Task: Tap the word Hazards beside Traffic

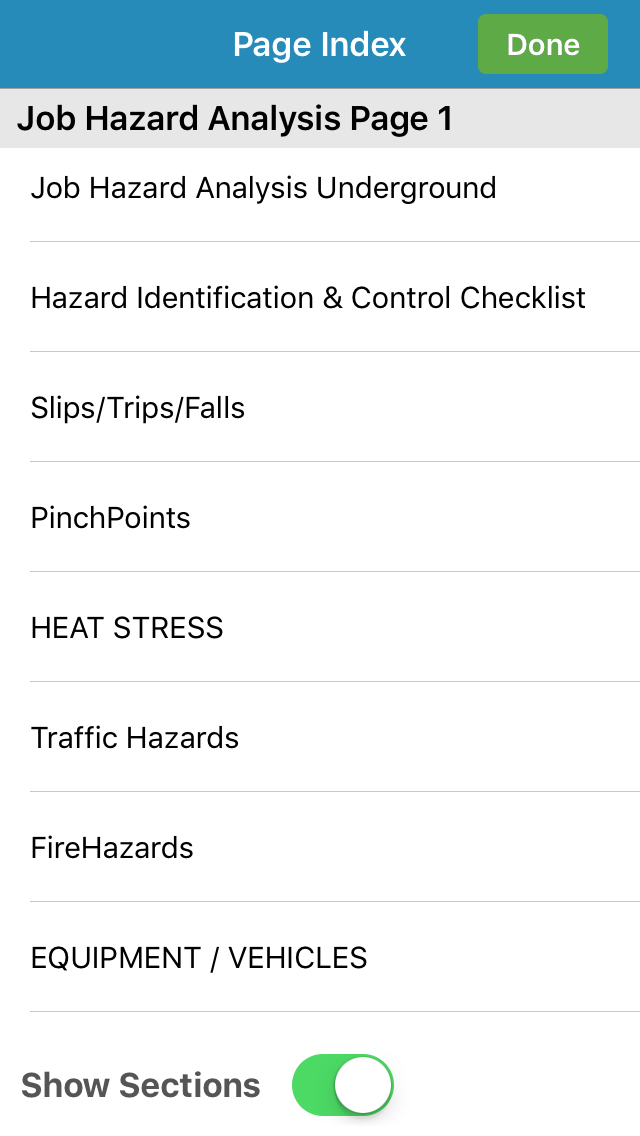Action: pos(182,738)
